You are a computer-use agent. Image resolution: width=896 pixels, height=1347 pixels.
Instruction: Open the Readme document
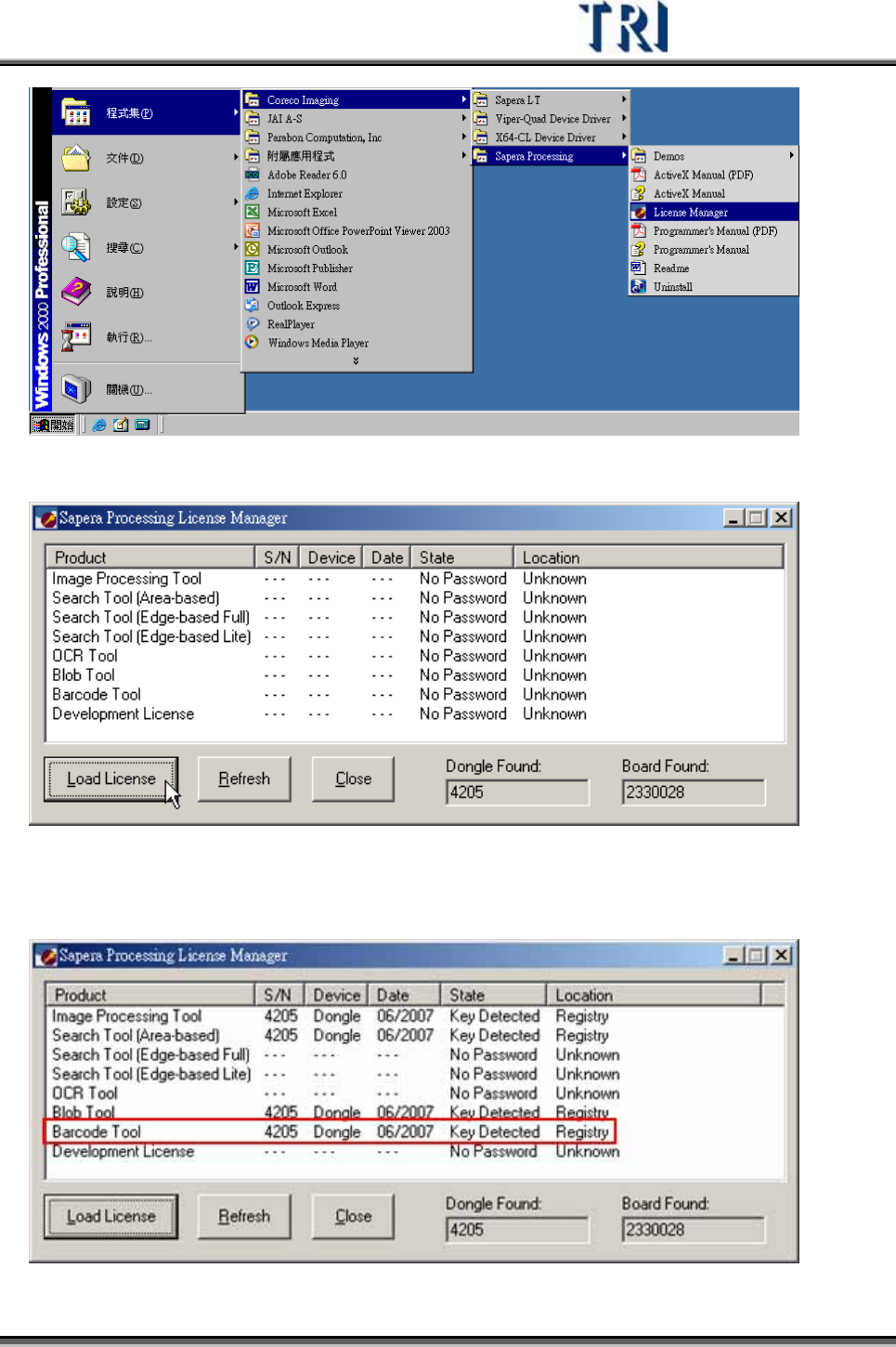pyautogui.click(x=713, y=268)
